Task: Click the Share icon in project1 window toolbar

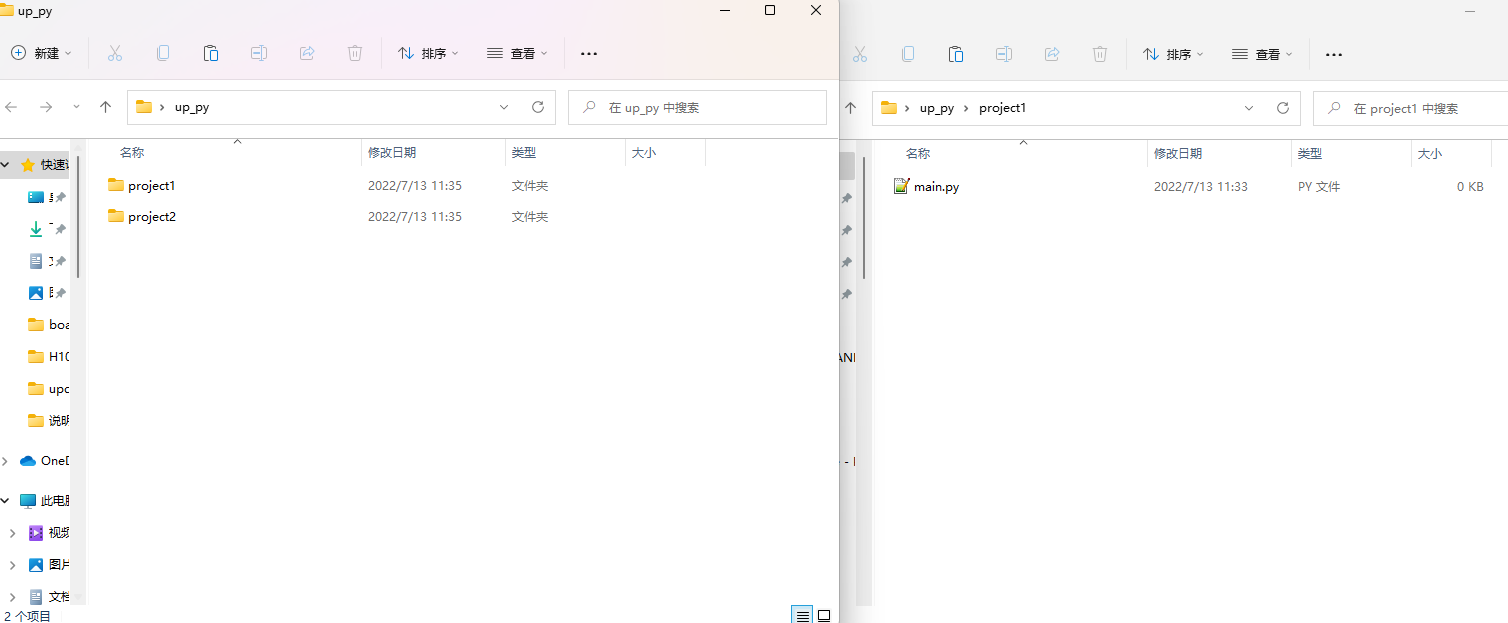Action: point(1052,54)
